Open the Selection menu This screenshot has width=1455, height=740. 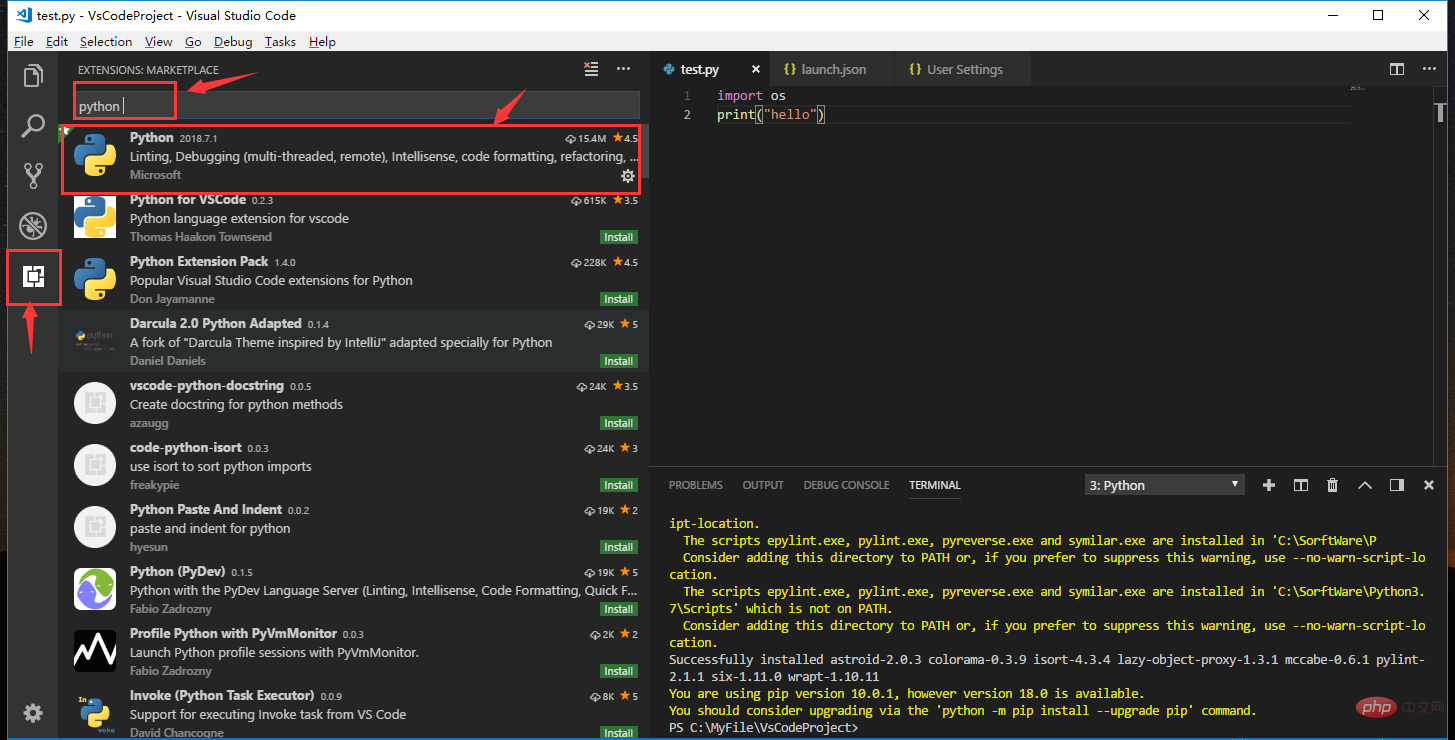(x=106, y=41)
